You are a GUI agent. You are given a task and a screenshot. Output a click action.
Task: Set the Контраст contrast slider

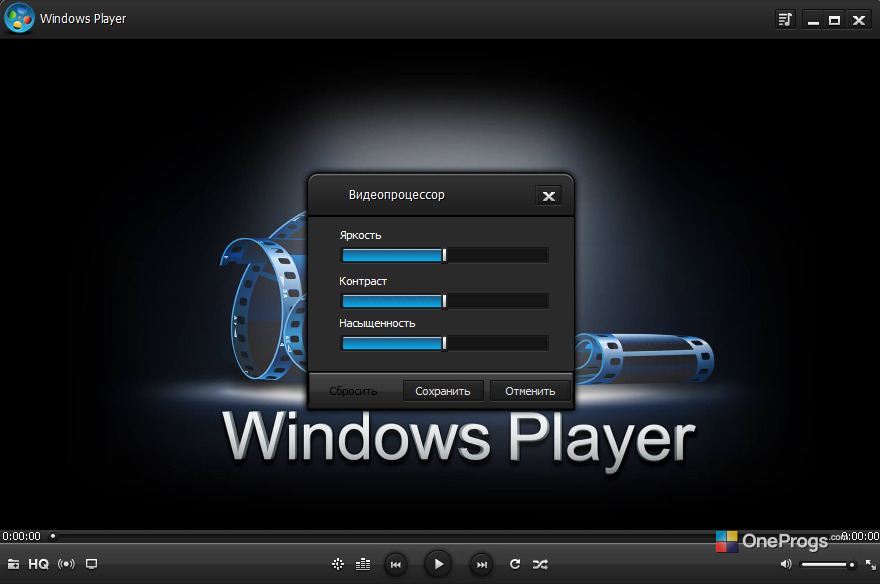tap(444, 301)
